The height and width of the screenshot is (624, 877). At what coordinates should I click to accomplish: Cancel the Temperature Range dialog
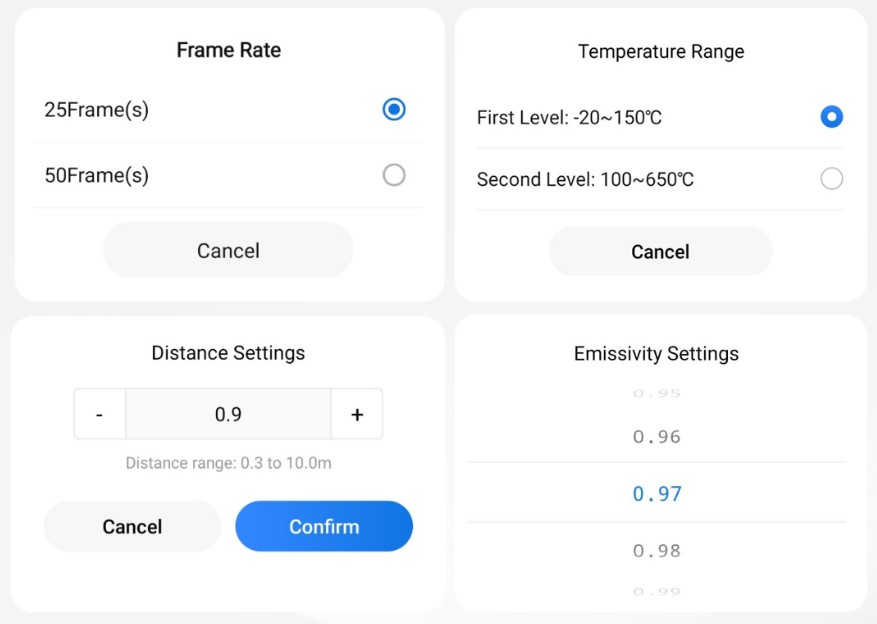click(660, 252)
